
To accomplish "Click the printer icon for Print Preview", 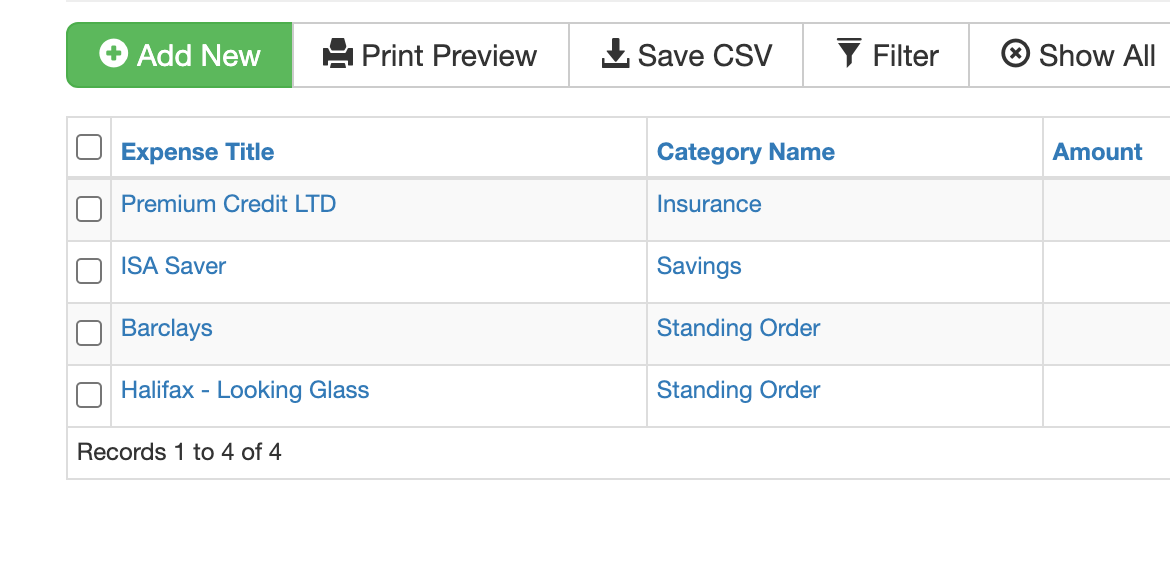I will click(x=338, y=54).
